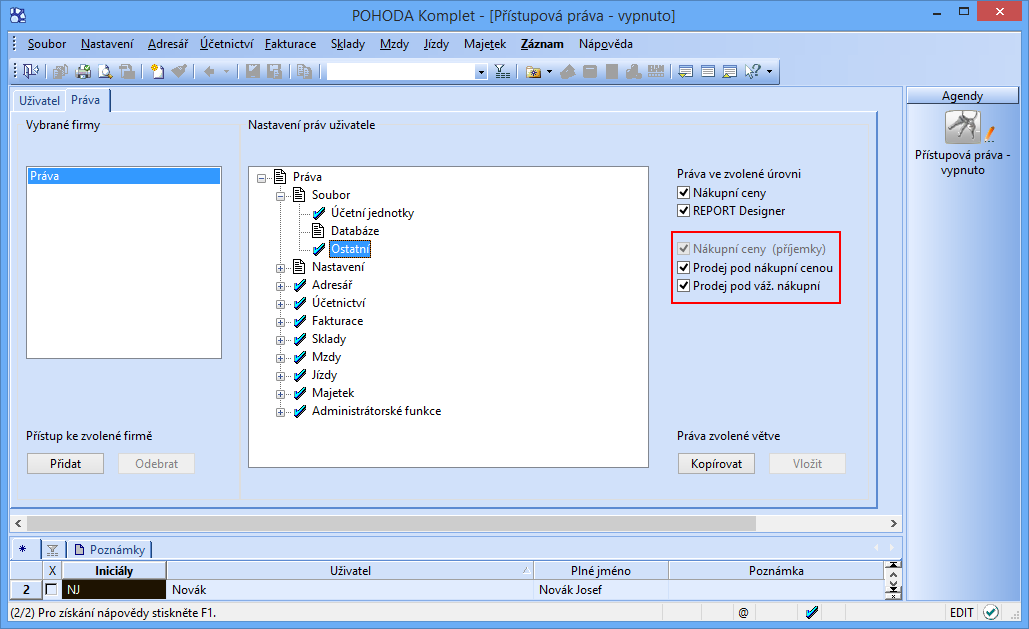Sort by the Uživatel column header
Viewport: 1029px width, 629px height.
(350, 571)
